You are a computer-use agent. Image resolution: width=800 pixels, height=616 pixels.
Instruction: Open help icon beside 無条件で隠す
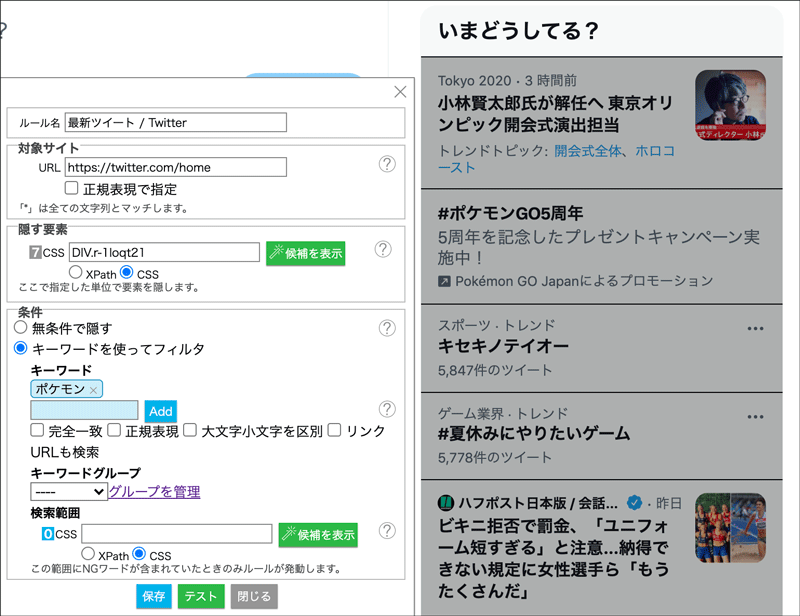[x=387, y=328]
